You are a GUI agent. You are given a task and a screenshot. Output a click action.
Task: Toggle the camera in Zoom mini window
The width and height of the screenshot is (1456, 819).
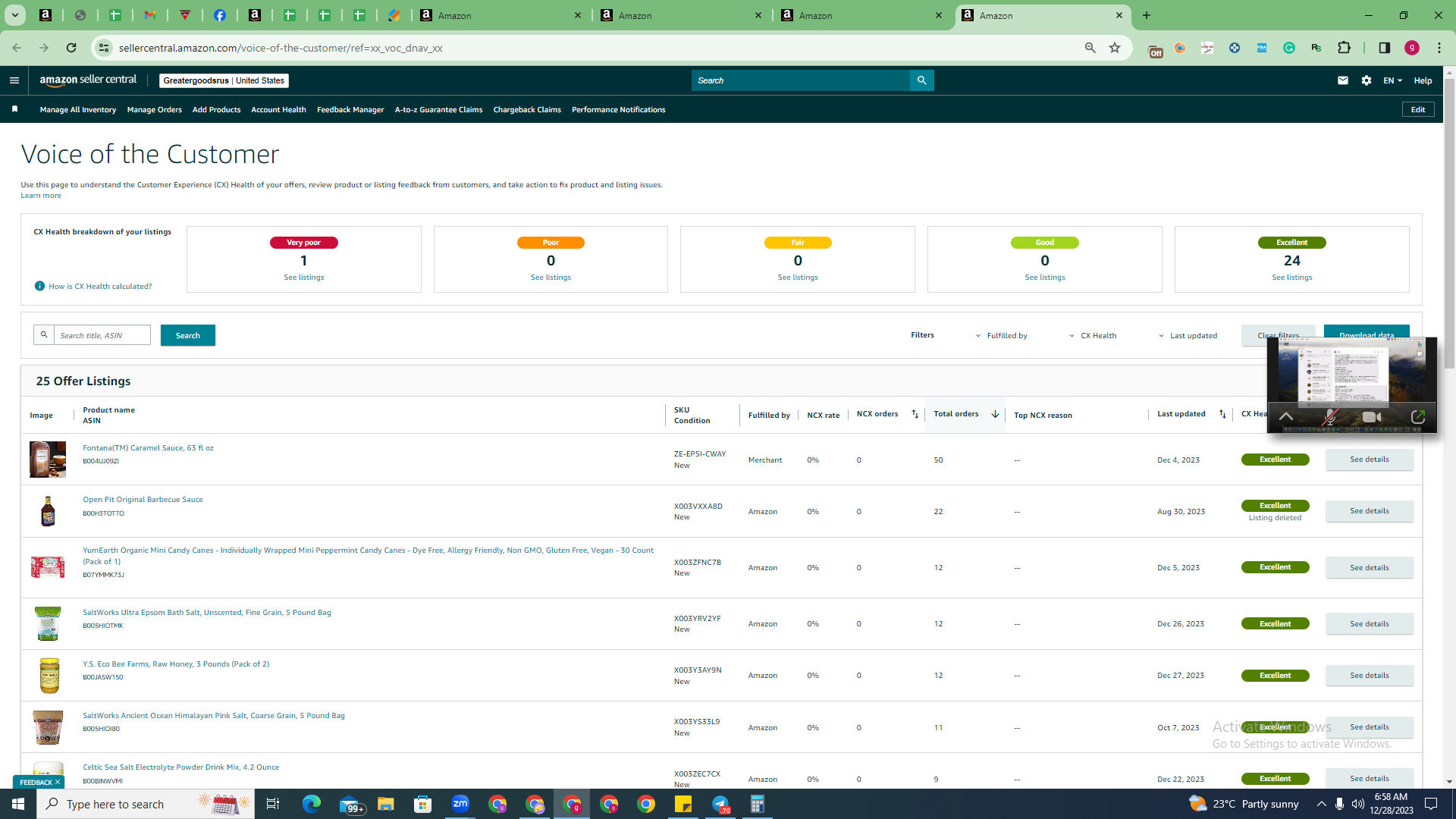(x=1372, y=417)
